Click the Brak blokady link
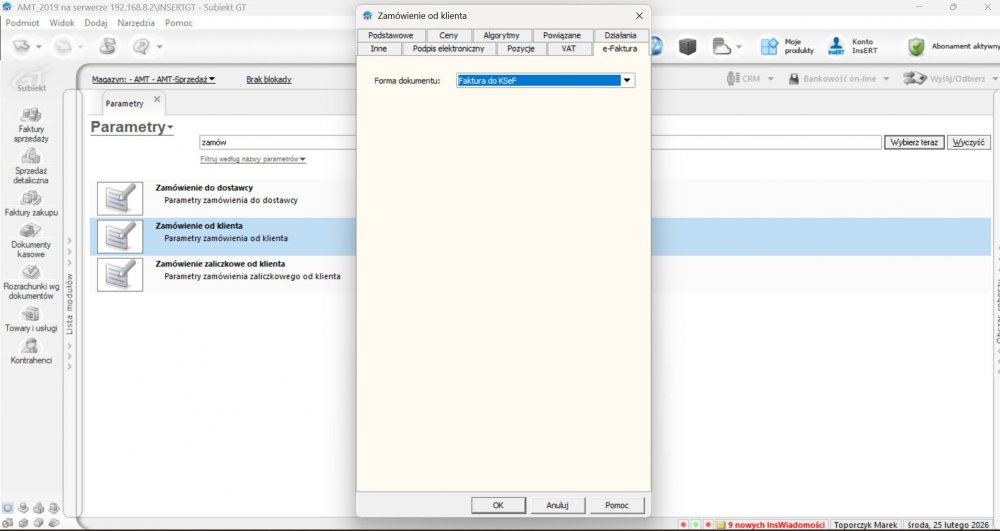 [x=268, y=80]
